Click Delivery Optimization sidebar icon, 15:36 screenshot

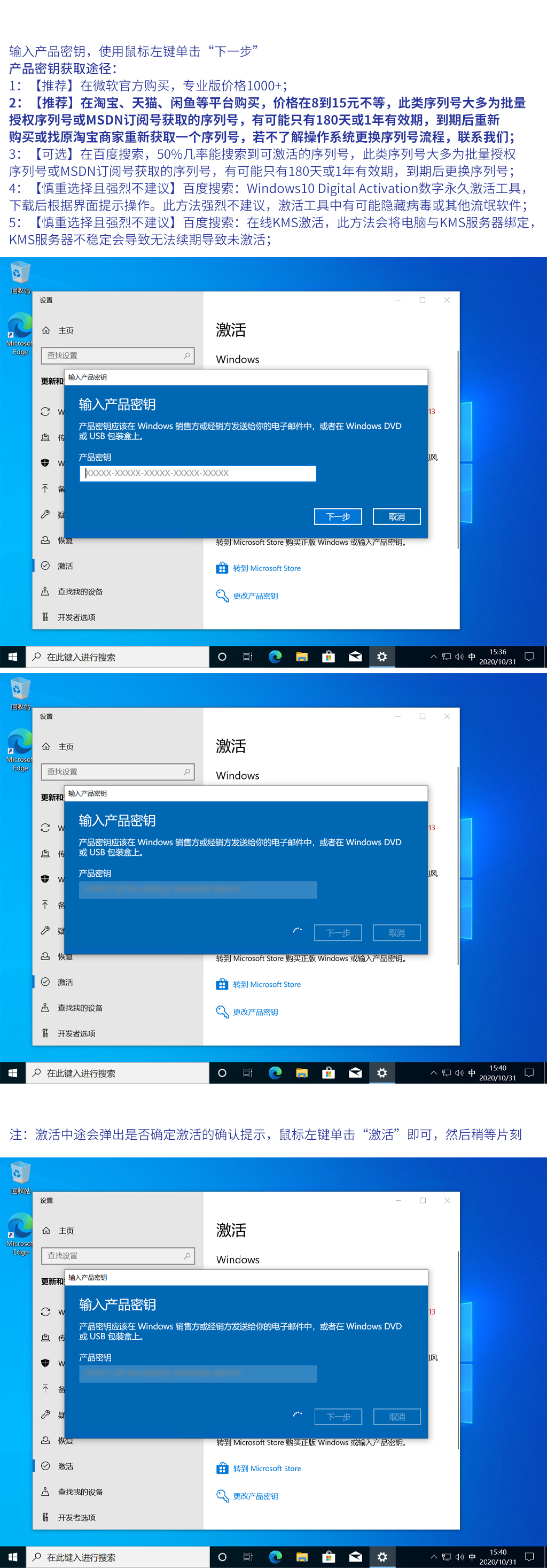coord(45,438)
